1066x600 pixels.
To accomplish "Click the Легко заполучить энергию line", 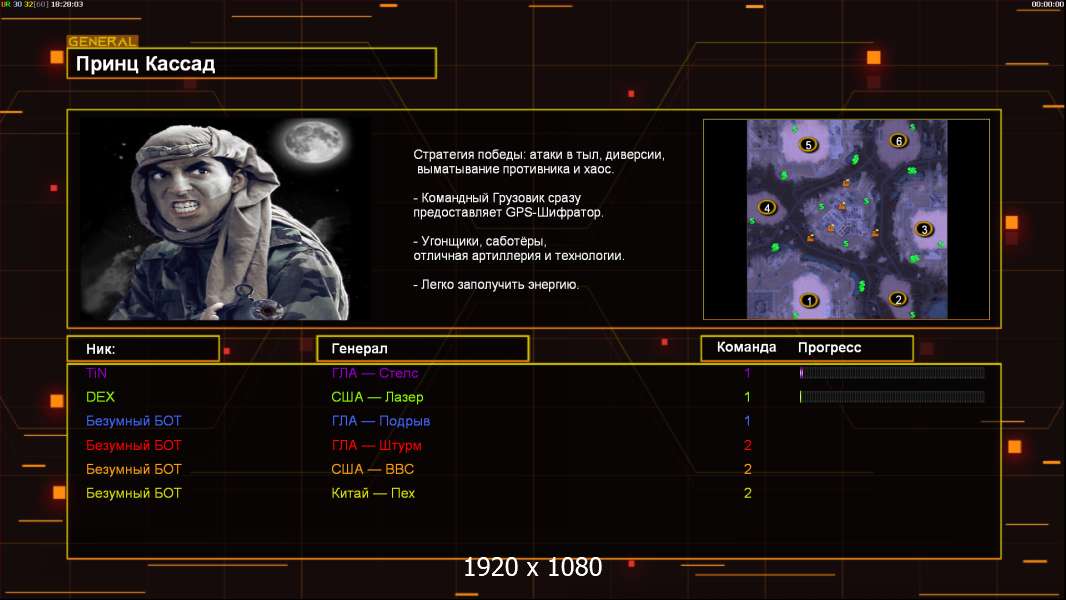I will coord(496,285).
